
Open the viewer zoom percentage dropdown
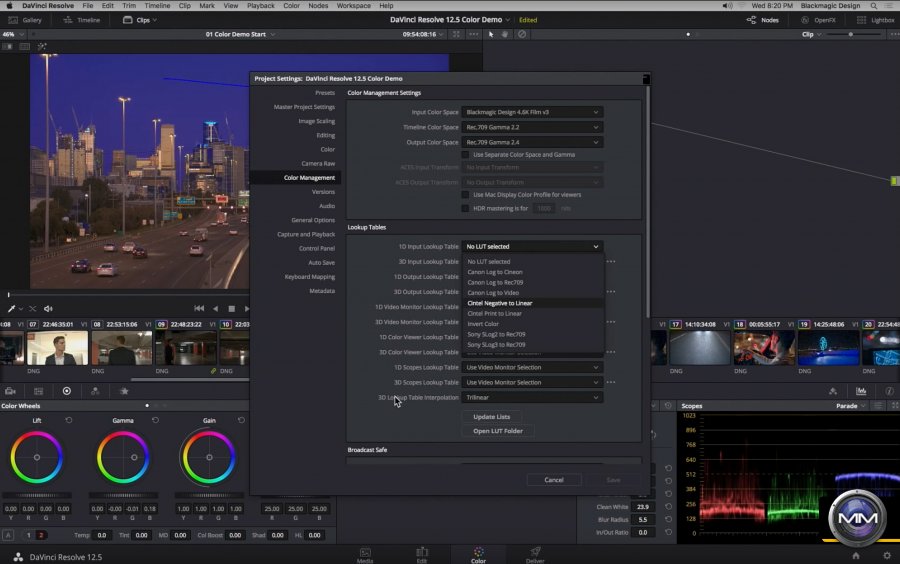[x=13, y=34]
